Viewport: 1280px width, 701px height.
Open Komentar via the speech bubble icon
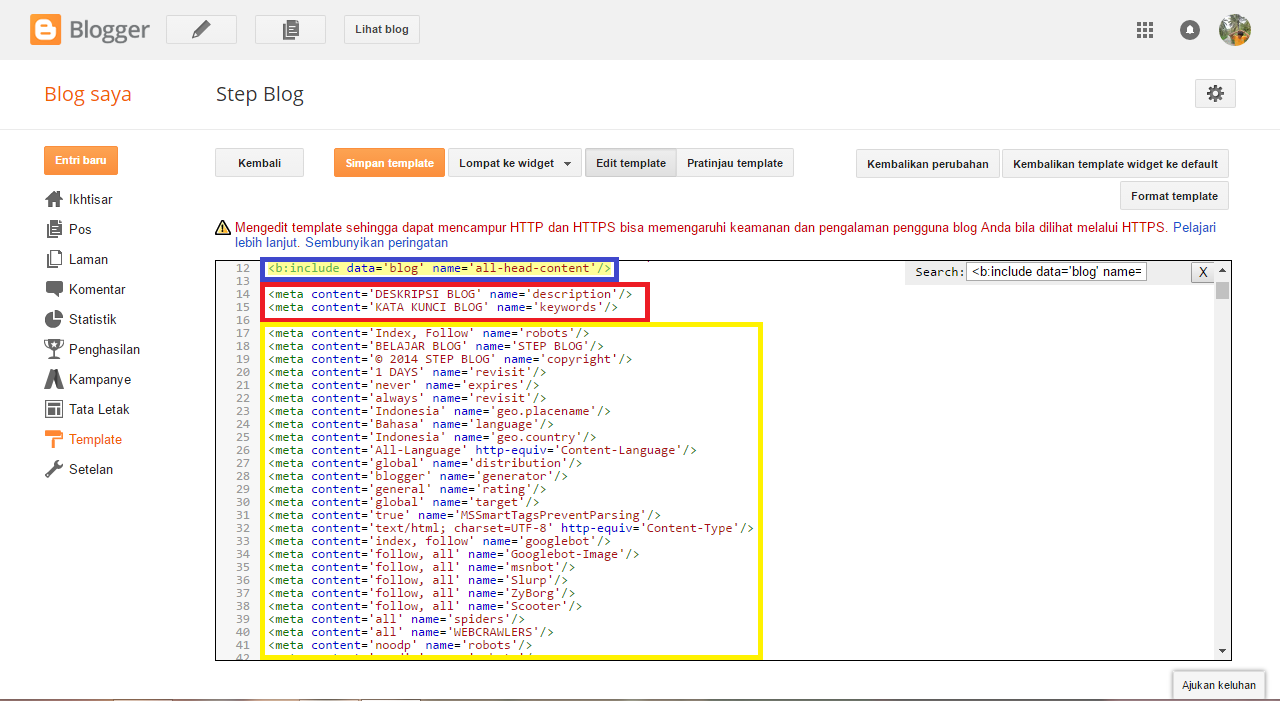click(x=55, y=289)
